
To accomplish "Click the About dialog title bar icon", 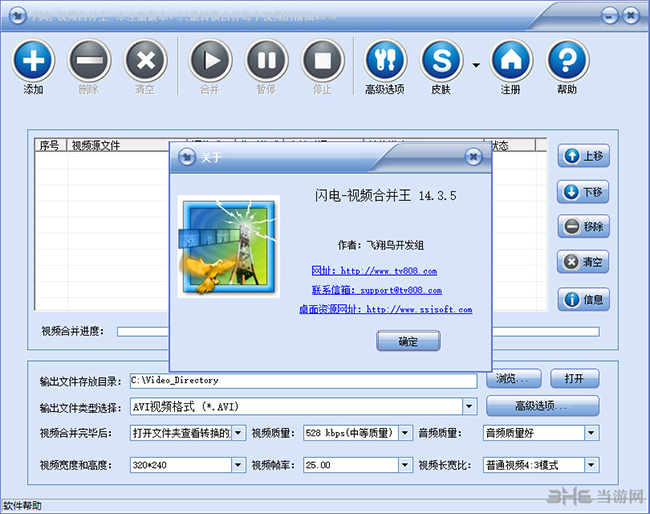I will coord(187,157).
